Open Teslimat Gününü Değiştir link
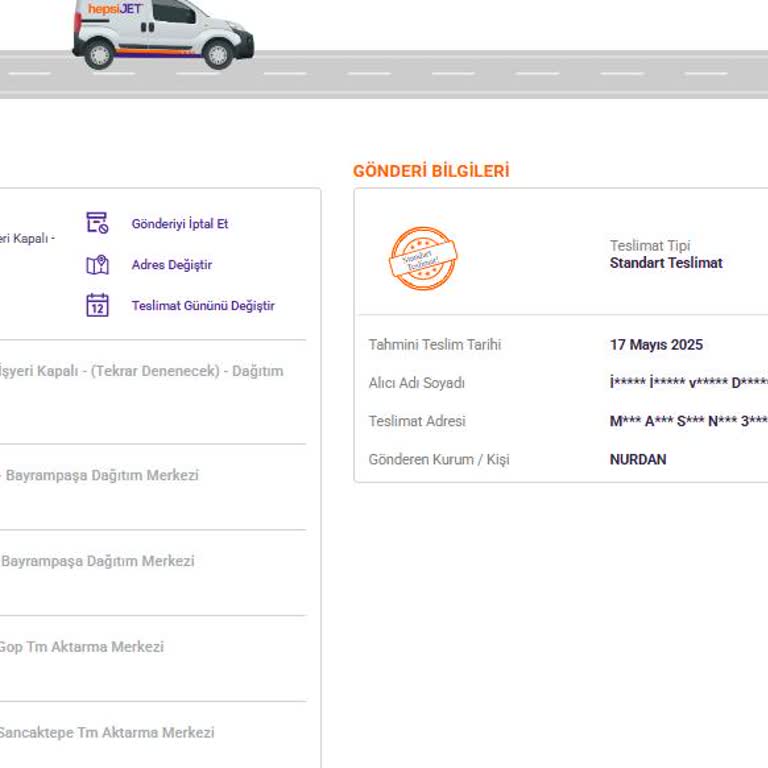The image size is (768, 768). pyautogui.click(x=203, y=306)
